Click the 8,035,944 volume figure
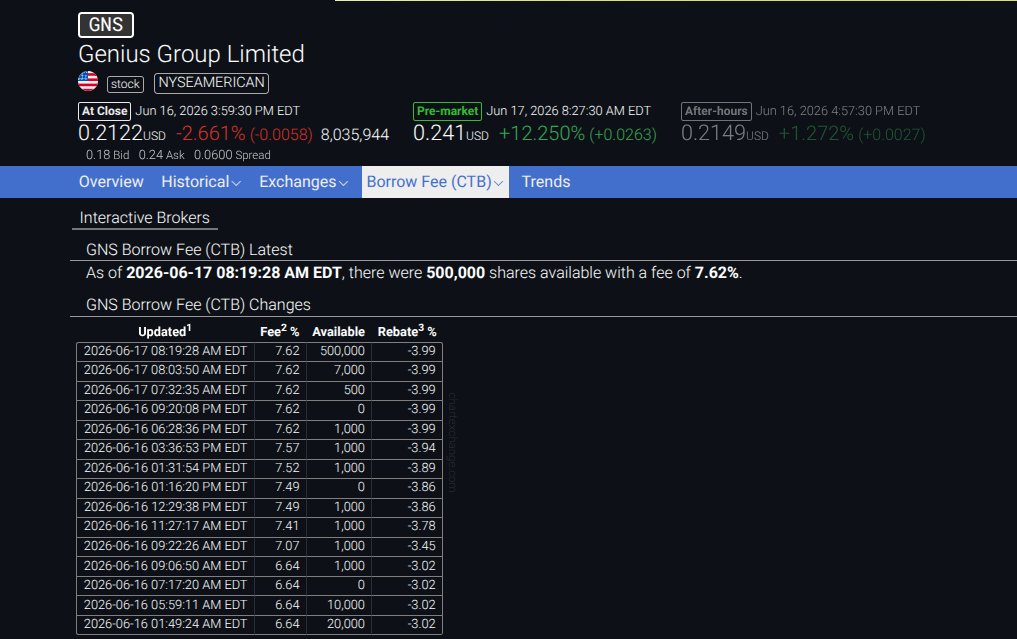This screenshot has height=639, width=1017. (x=355, y=134)
